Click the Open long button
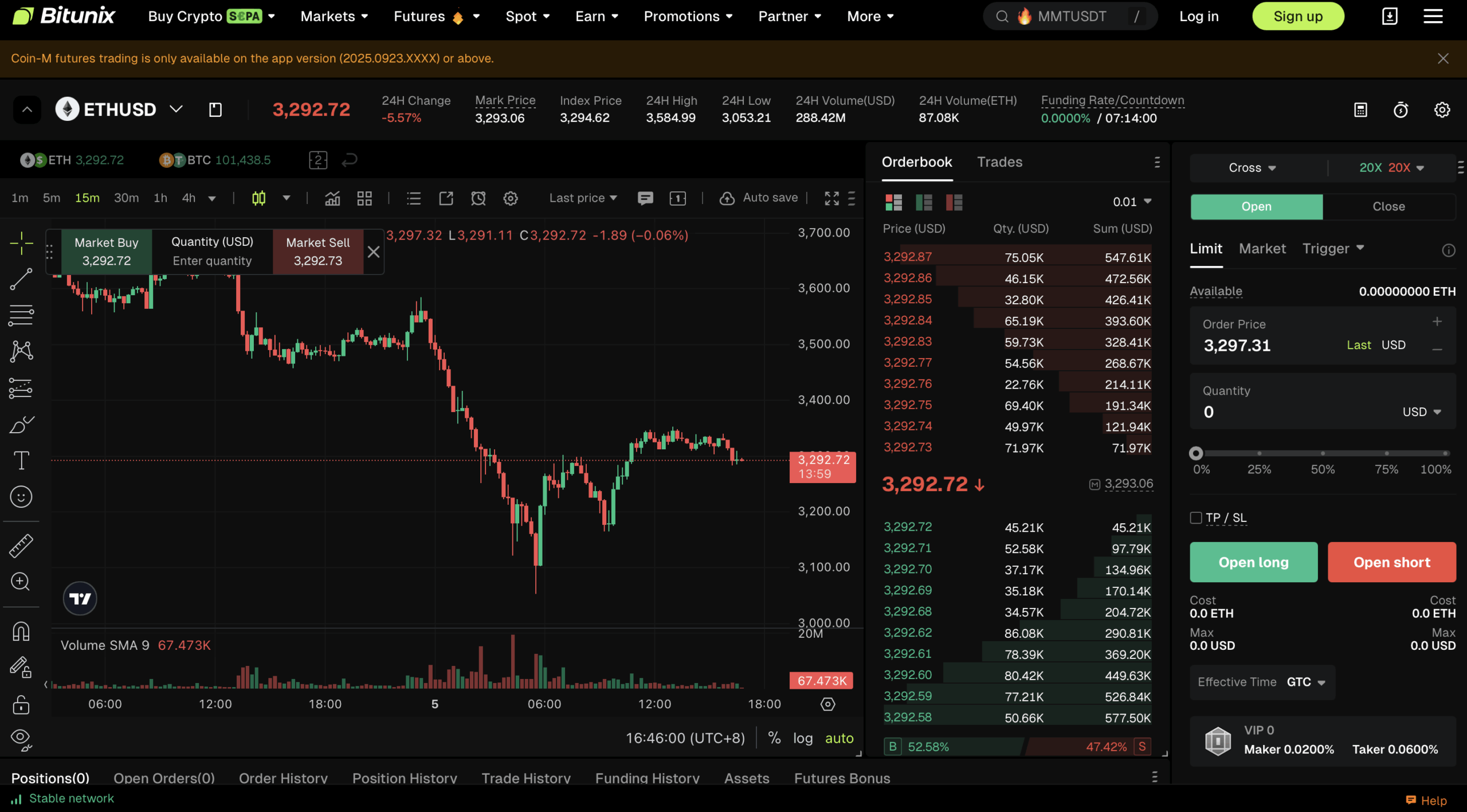The image size is (1467, 812). (x=1253, y=562)
